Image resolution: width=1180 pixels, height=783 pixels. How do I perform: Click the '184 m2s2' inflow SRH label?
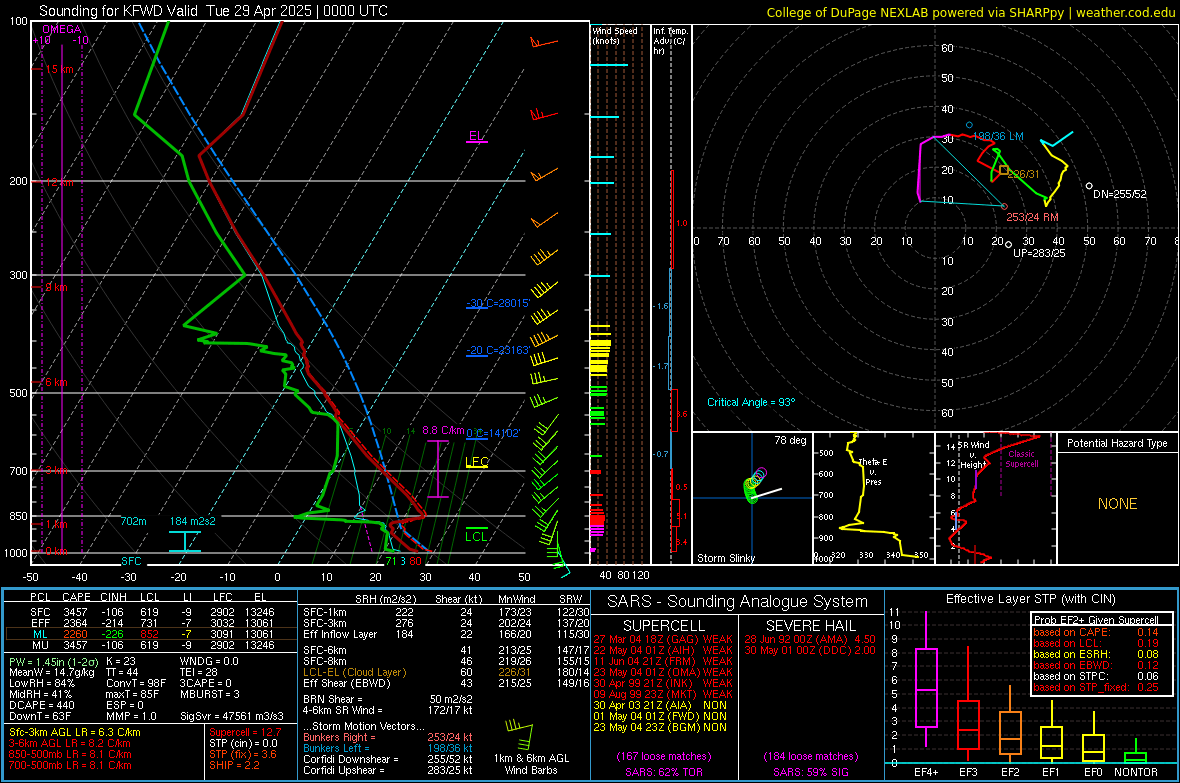[193, 521]
